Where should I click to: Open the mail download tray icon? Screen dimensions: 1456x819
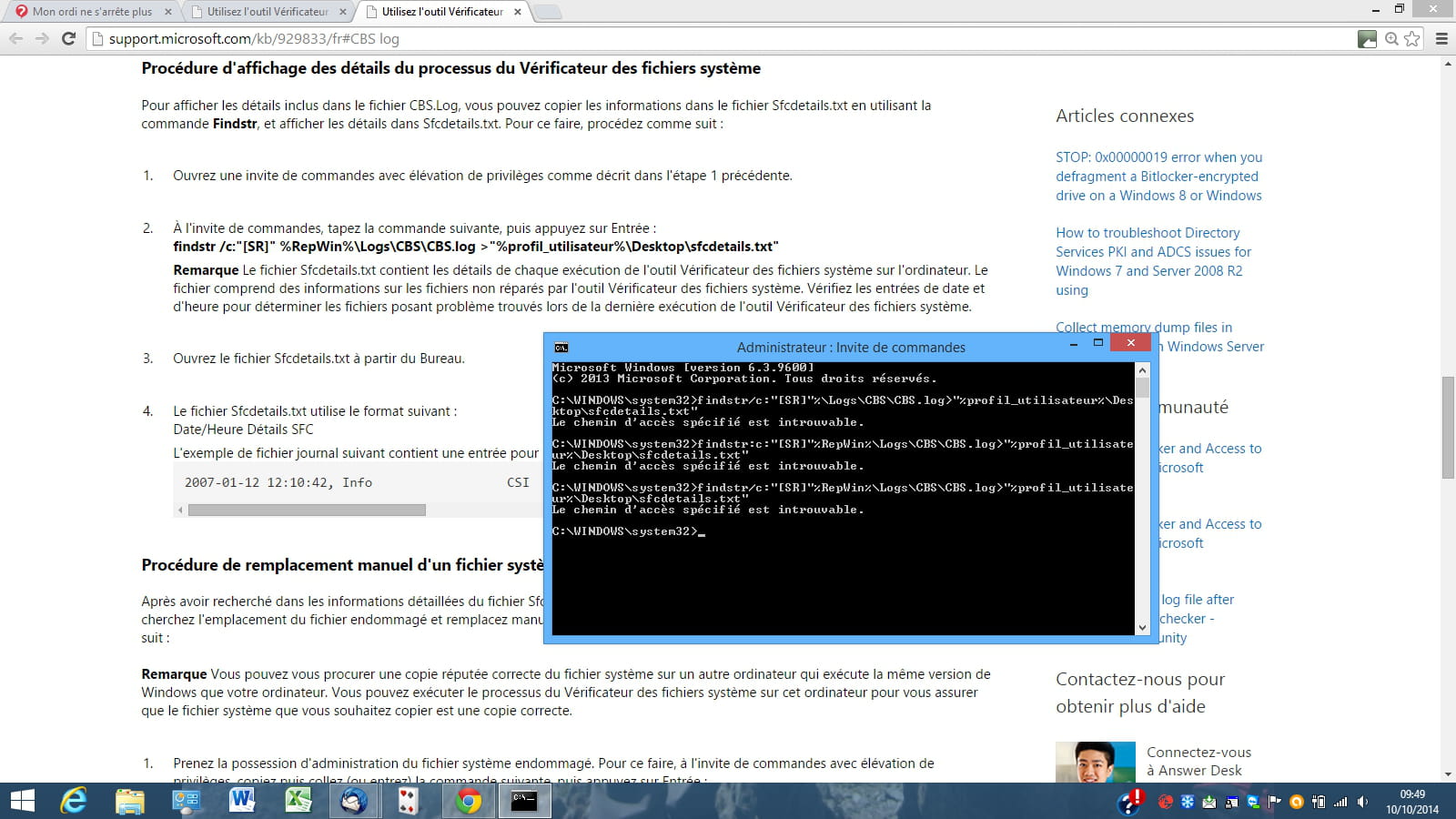pos(1209,802)
